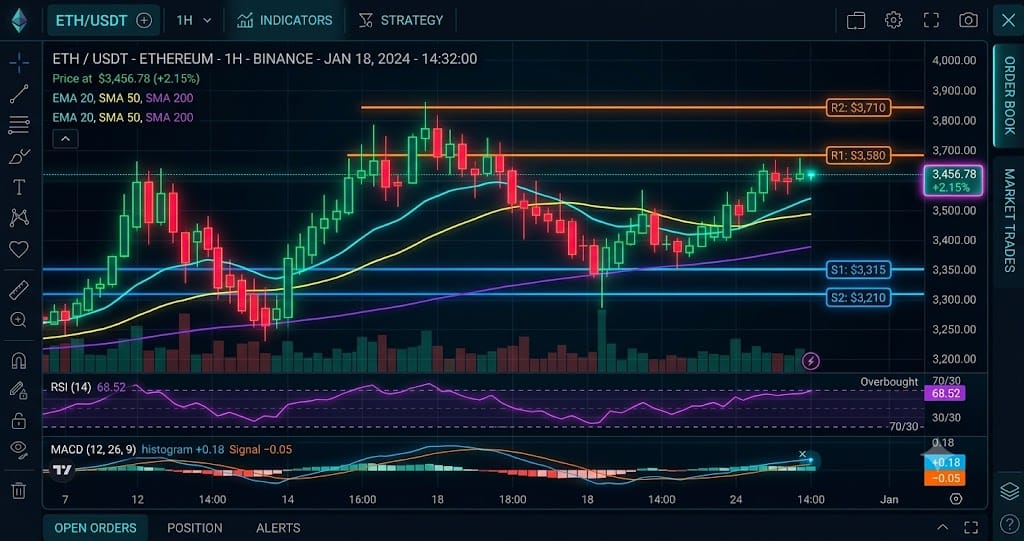This screenshot has width=1024, height=541.
Task: Click the Overbought label in RSI pane
Action: coord(889,382)
